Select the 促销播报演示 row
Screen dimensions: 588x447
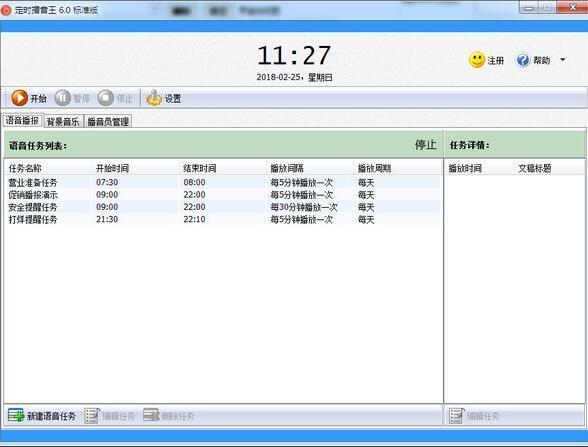coord(223,195)
